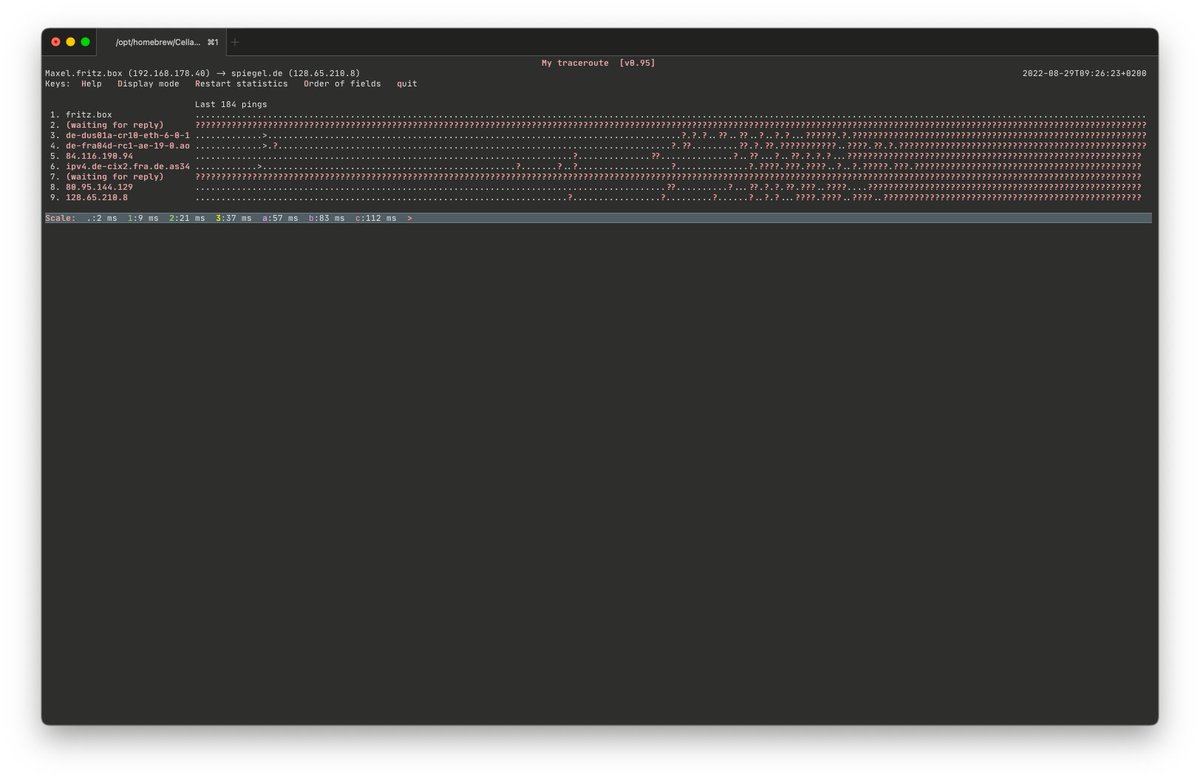This screenshot has width=1200, height=780.
Task: Click the Restart statistics key label
Action: coord(241,84)
